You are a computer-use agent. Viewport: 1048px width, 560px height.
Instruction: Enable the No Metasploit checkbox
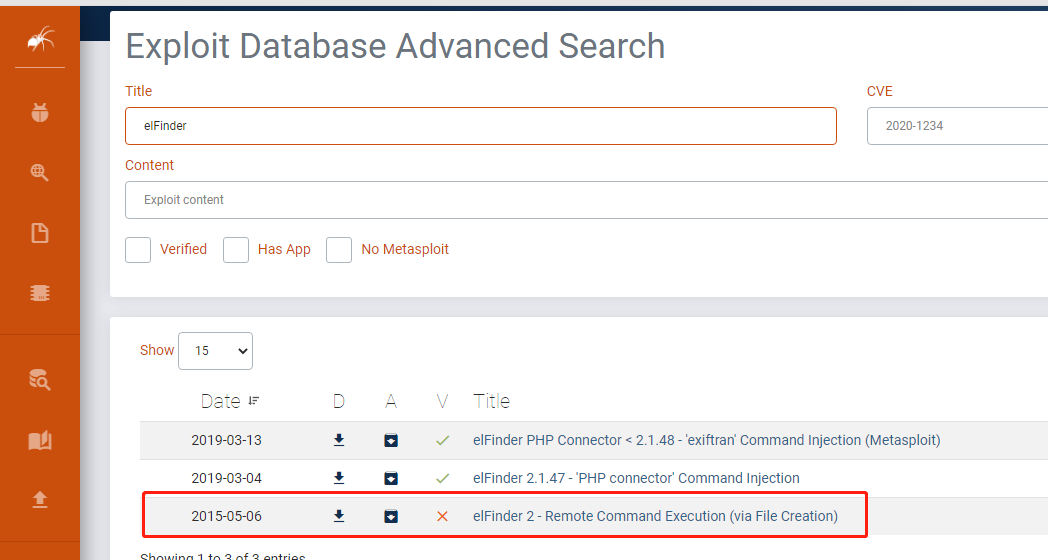(x=339, y=250)
